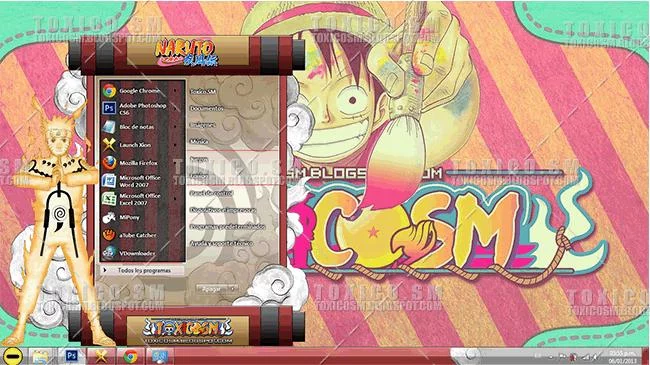Viewport: 650px width, 365px height.
Task: Open Imágenes from the start menu
Action: pyautogui.click(x=202, y=125)
